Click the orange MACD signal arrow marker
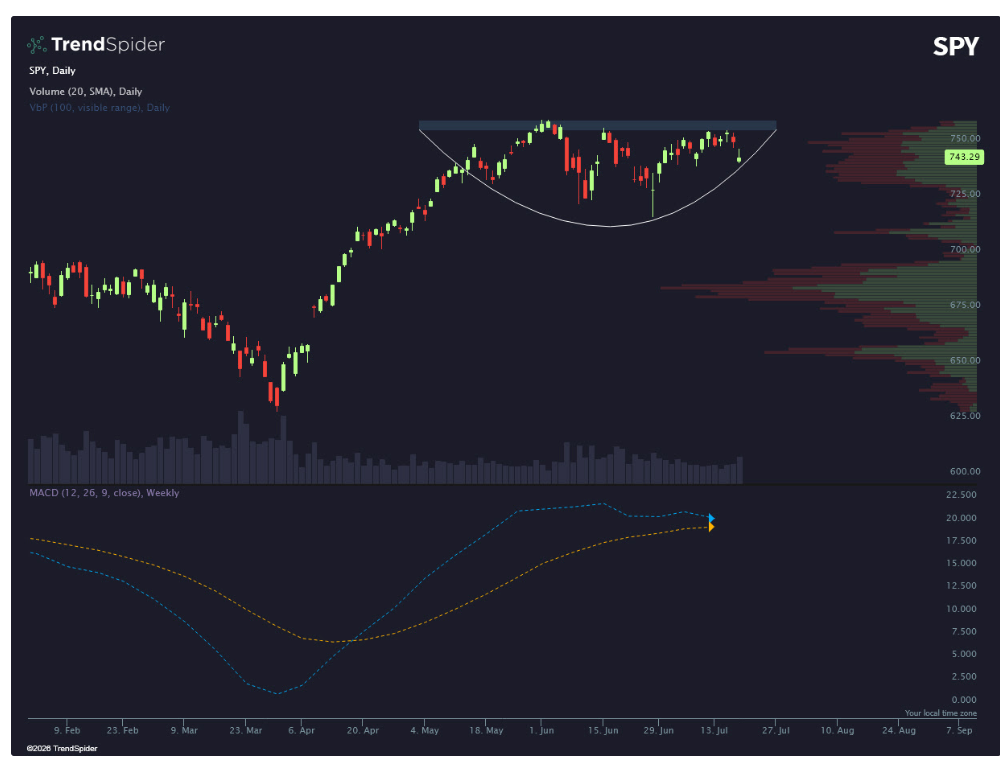The image size is (1003, 777). pyautogui.click(x=712, y=527)
